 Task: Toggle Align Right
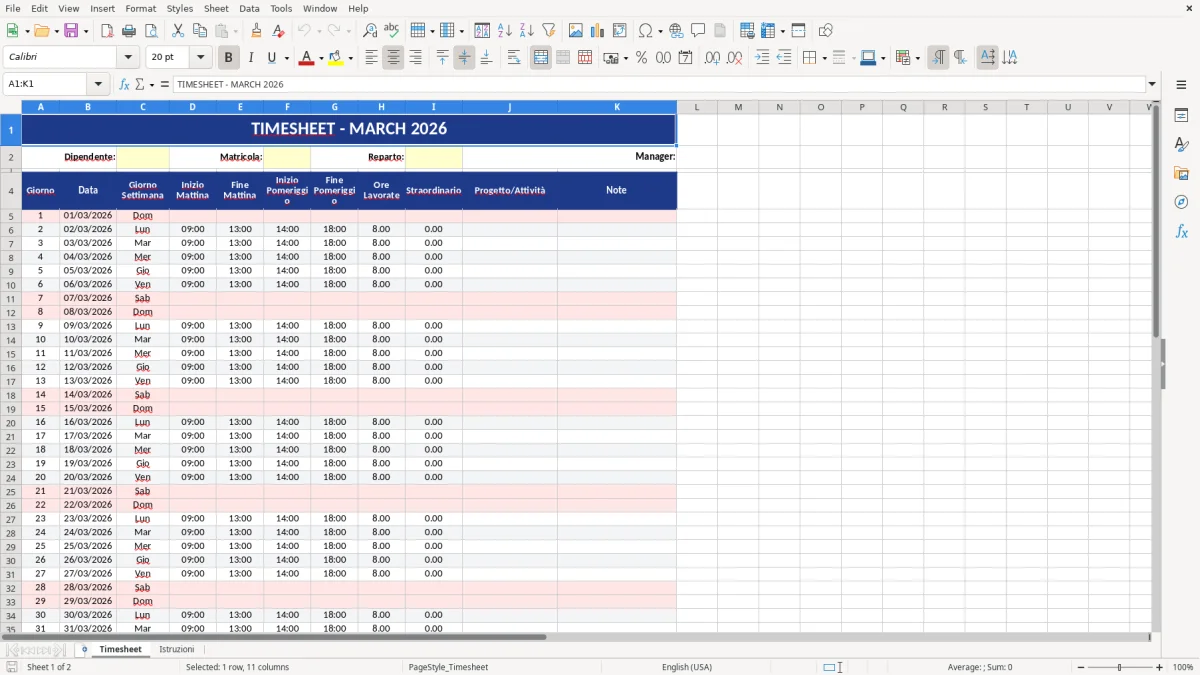coord(415,58)
